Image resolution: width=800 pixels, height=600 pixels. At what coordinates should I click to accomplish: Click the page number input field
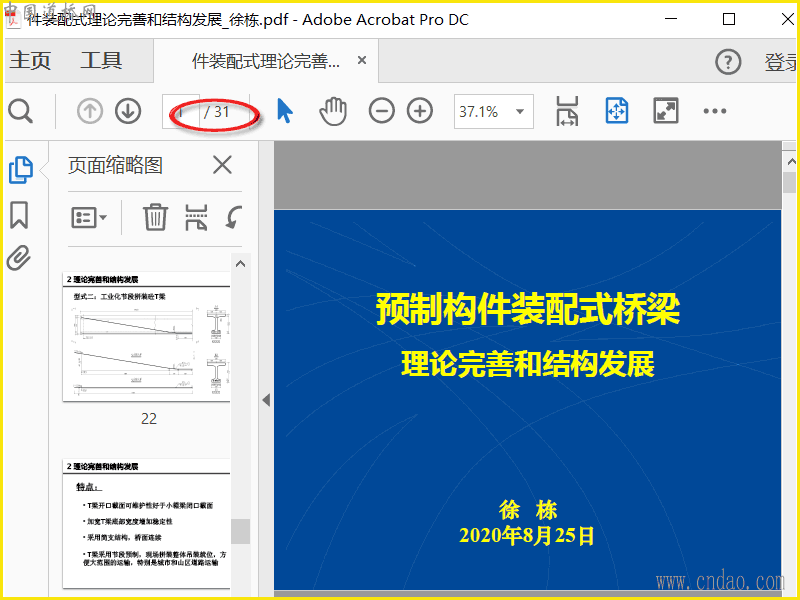[x=181, y=111]
